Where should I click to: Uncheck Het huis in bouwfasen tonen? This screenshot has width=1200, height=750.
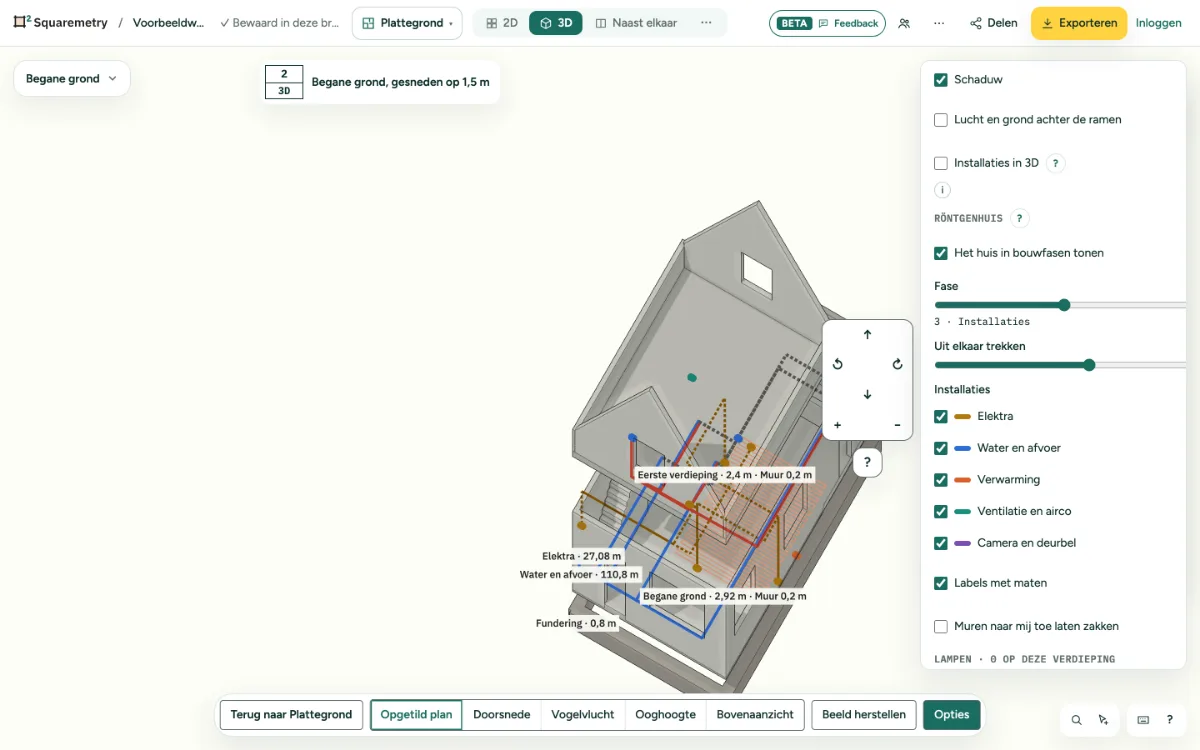click(x=941, y=253)
